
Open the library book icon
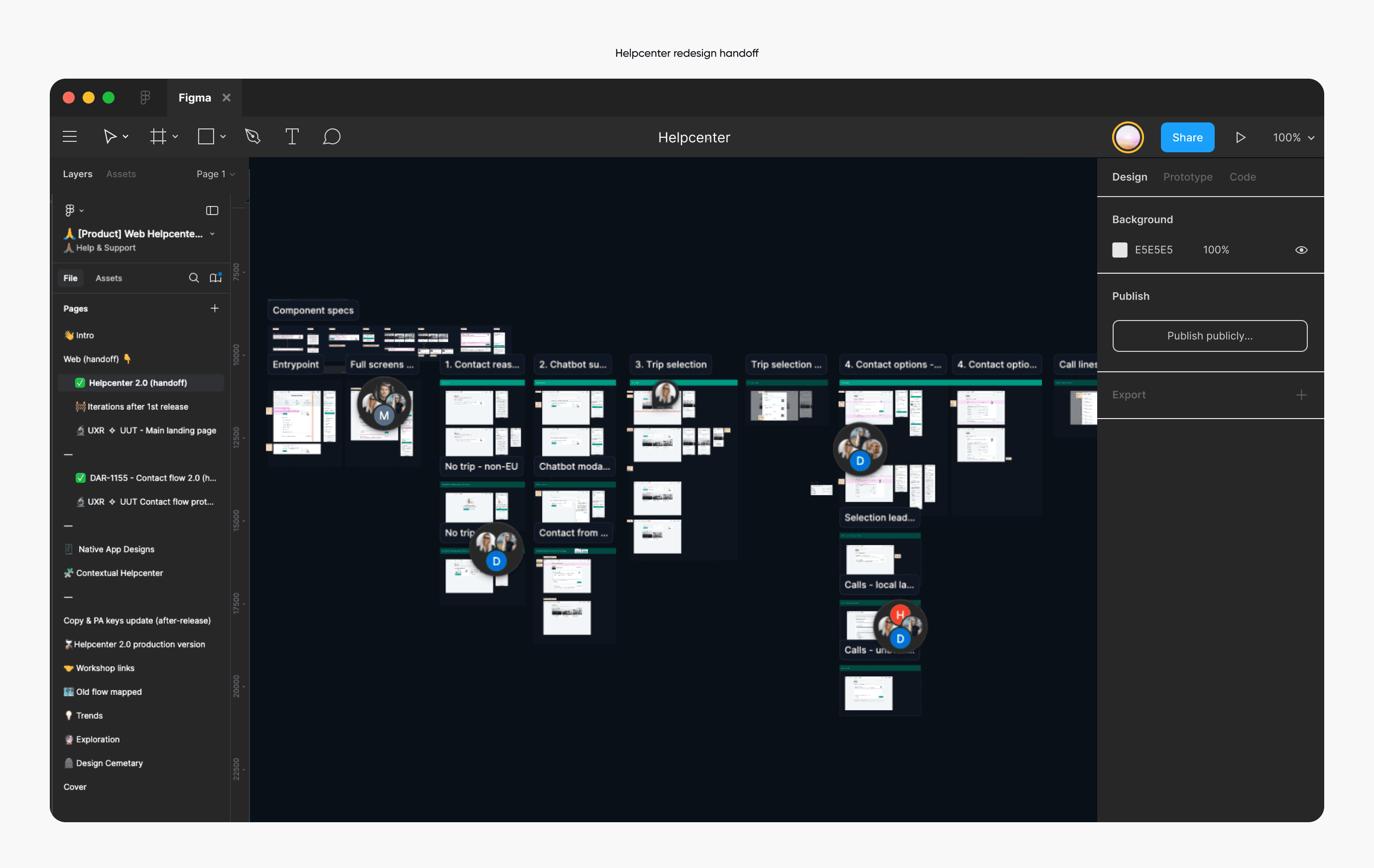tap(215, 278)
